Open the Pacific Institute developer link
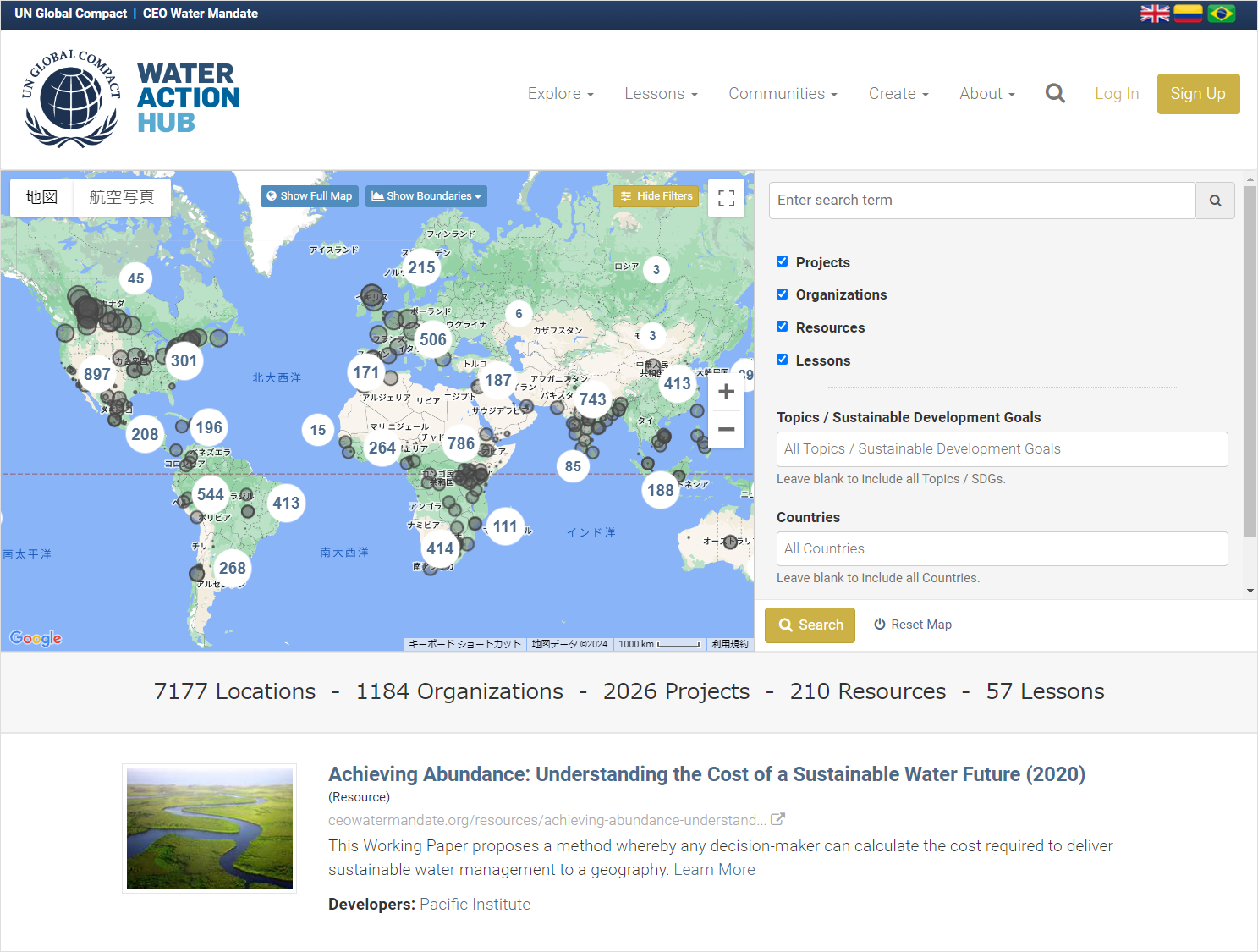The height and width of the screenshot is (952, 1258). pos(475,904)
